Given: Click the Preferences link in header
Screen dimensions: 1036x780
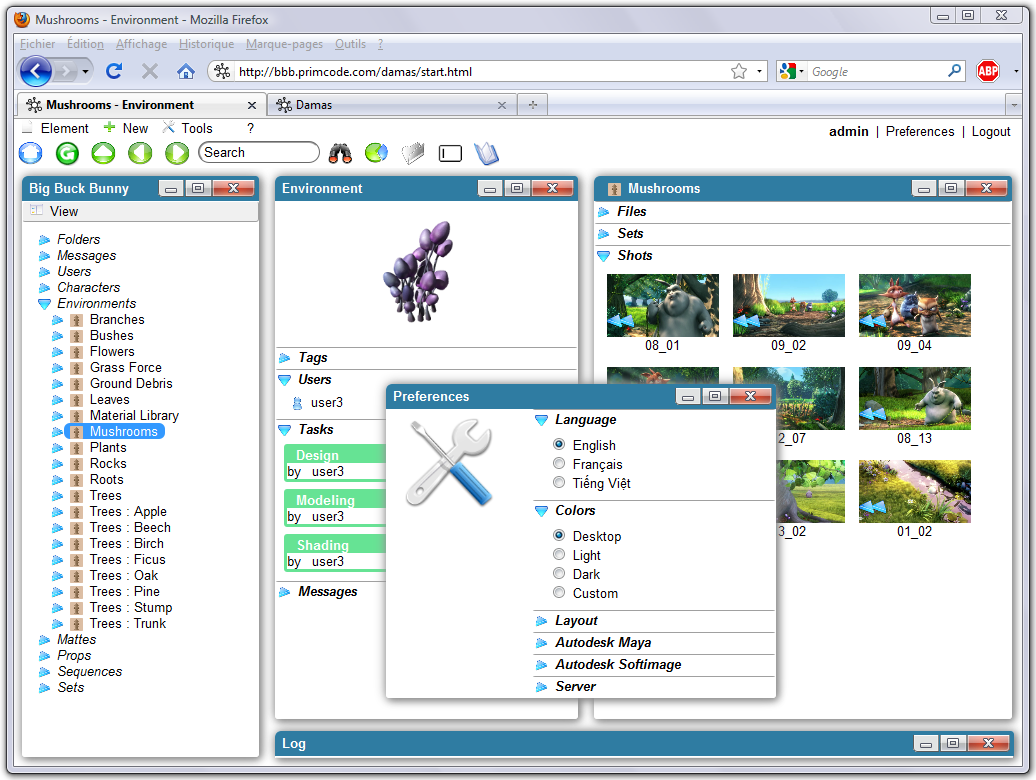Looking at the screenshot, I should (x=919, y=132).
